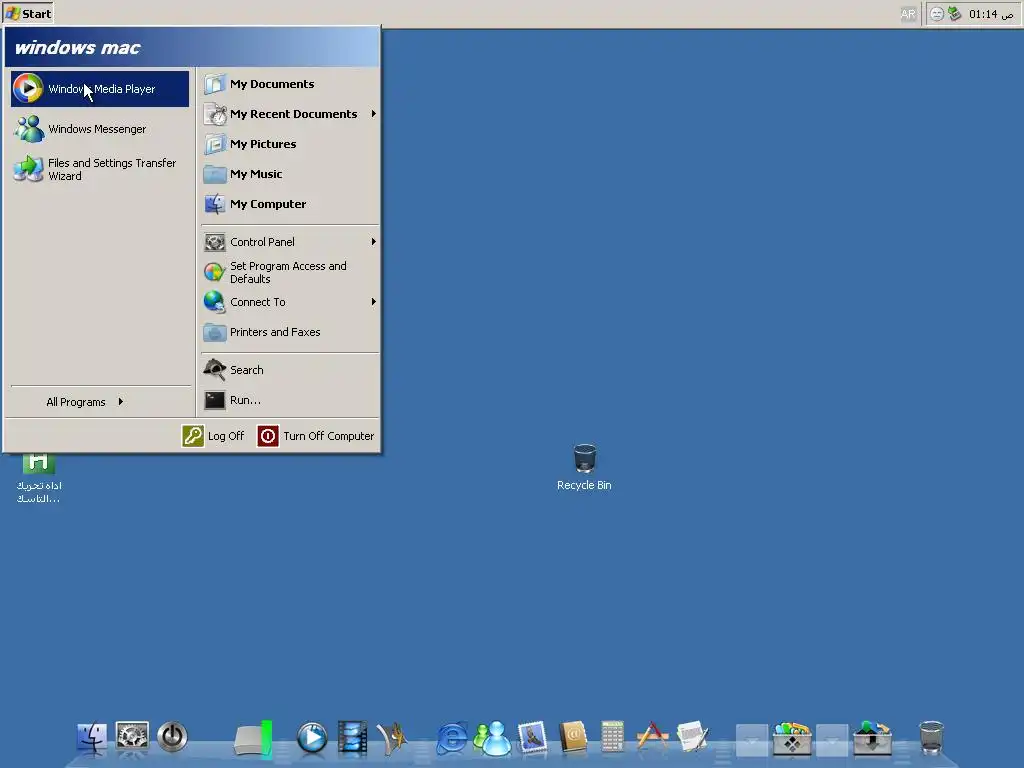Open My Computer
Image resolution: width=1024 pixels, height=768 pixels.
[x=290, y=204]
